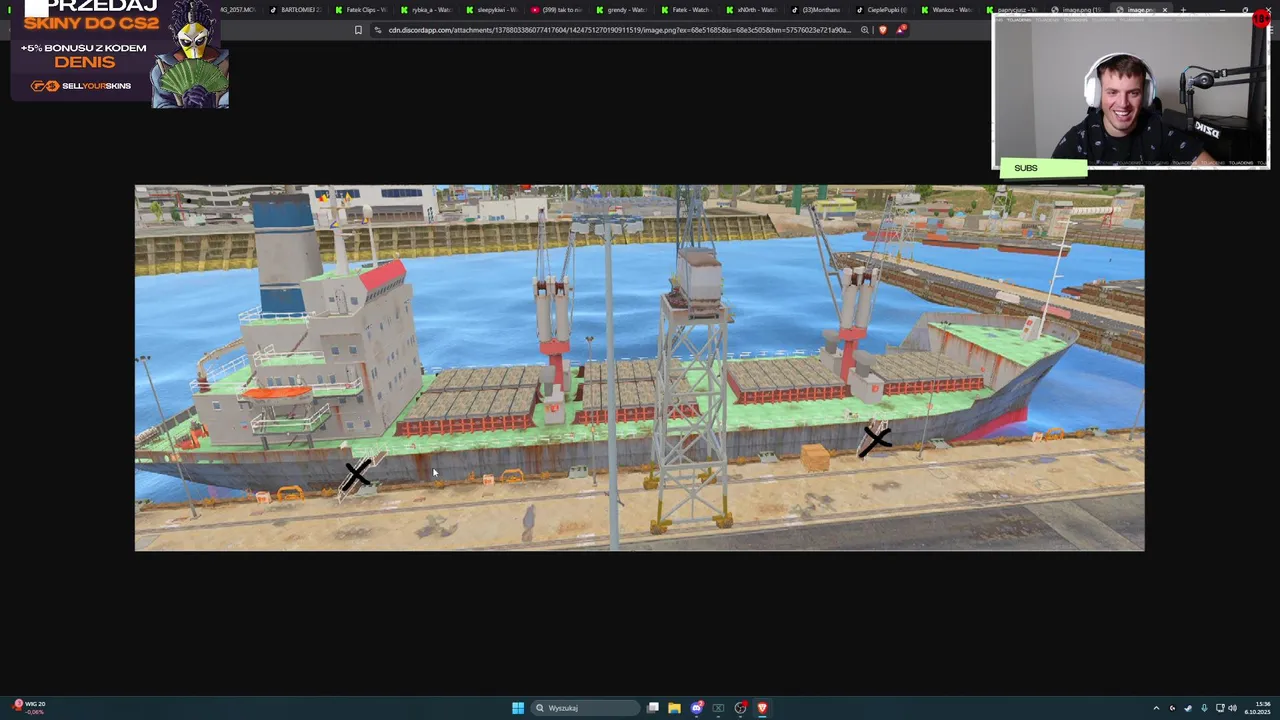1280x720 pixels.
Task: Open the Windows Start menu
Action: point(518,708)
